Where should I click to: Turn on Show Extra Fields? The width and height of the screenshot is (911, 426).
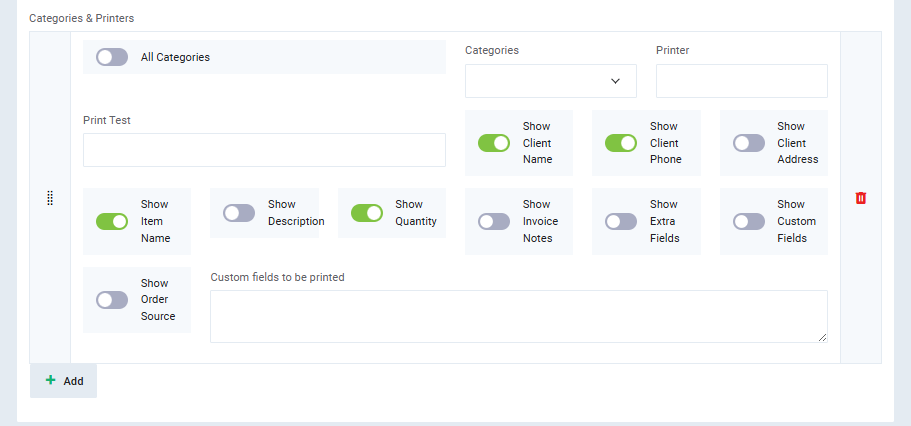tap(621, 221)
